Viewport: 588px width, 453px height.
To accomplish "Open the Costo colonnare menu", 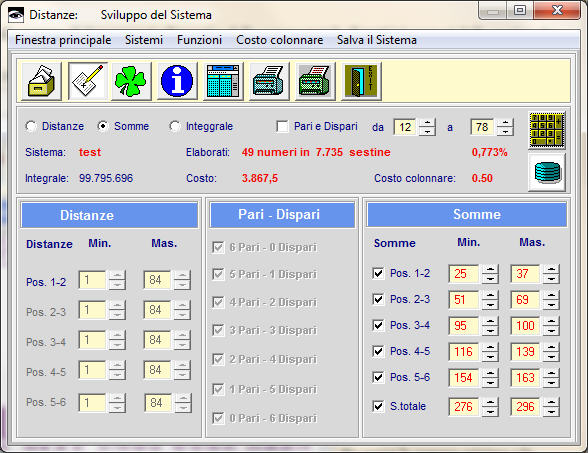I will point(279,40).
